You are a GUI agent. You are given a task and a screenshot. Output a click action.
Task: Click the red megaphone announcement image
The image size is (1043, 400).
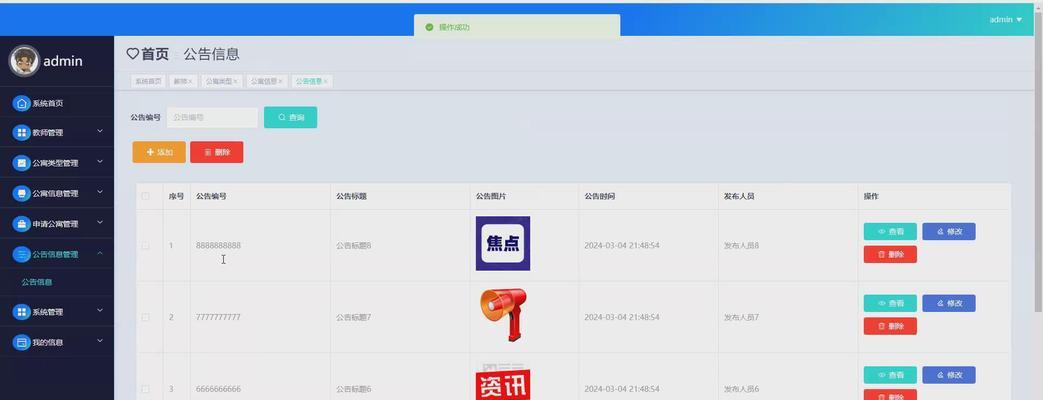[x=504, y=315]
